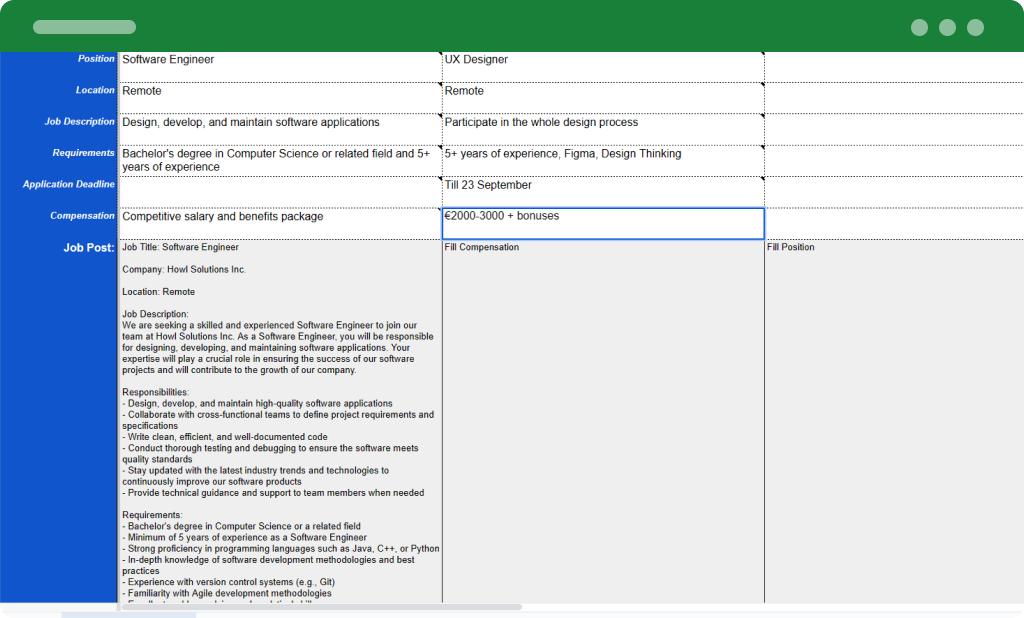Select the 'Position' row header label

click(x=96, y=59)
